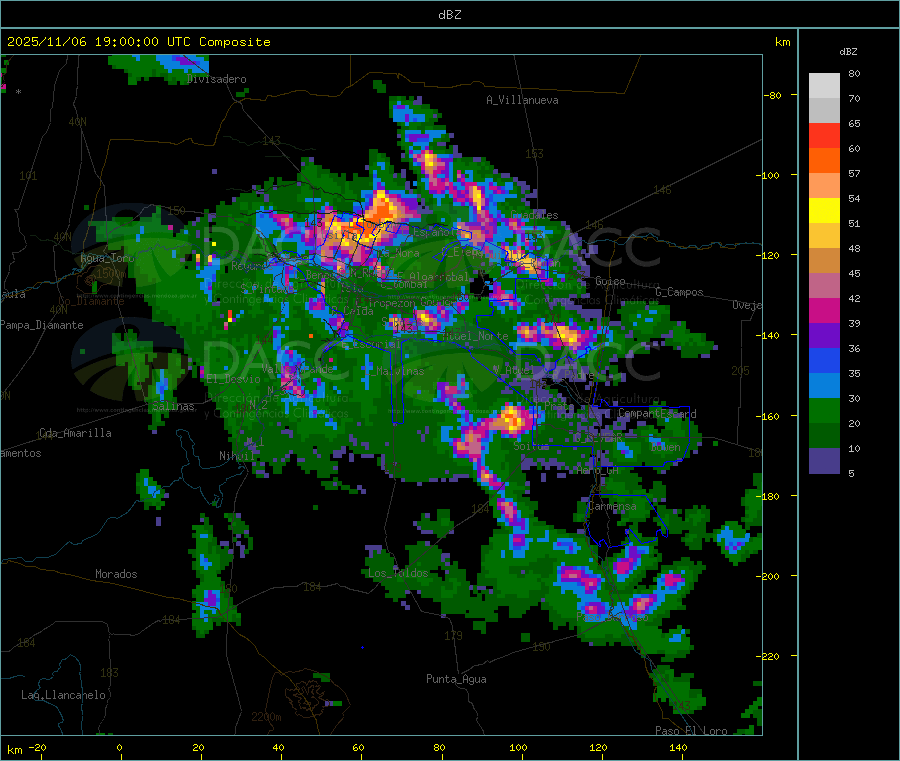
Task: Click the Soitue place label
Action: click(x=531, y=446)
